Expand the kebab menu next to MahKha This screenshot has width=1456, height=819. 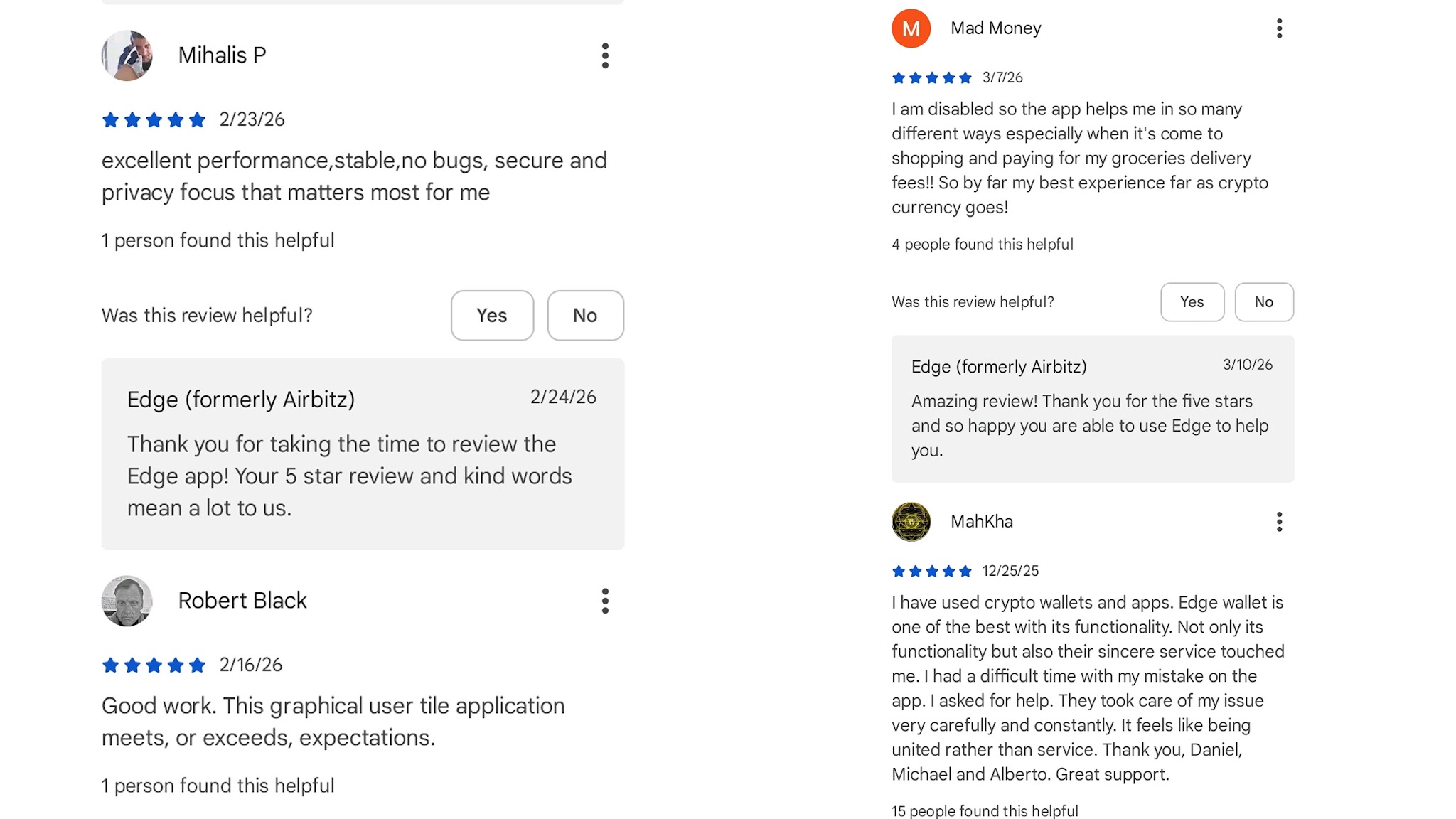[1279, 522]
